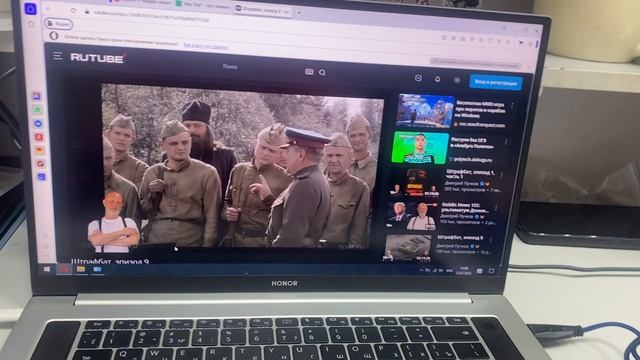The image size is (640, 360).
Task: Click the magnifier search icon on Rutube
Action: [x=322, y=73]
